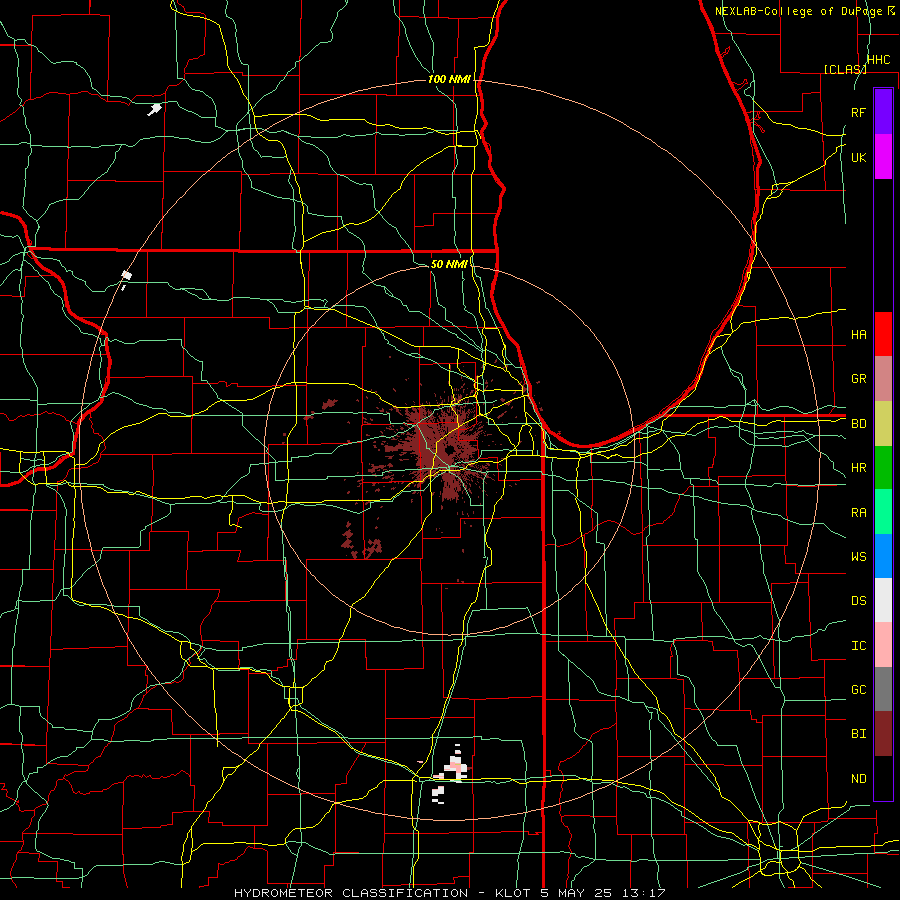This screenshot has width=900, height=900.
Task: Select the dusty pink GR legend swatch
Action: (x=883, y=379)
